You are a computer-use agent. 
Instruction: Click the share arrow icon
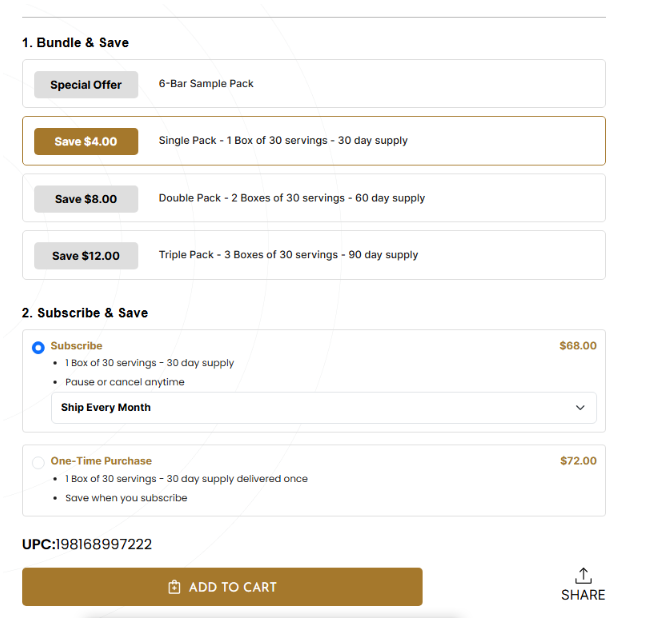(x=583, y=575)
